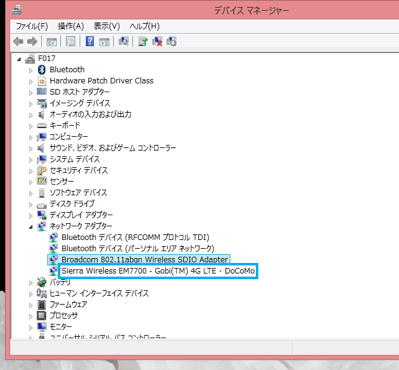Click the Update driver software toolbar icon
399x370 pixels.
point(143,41)
